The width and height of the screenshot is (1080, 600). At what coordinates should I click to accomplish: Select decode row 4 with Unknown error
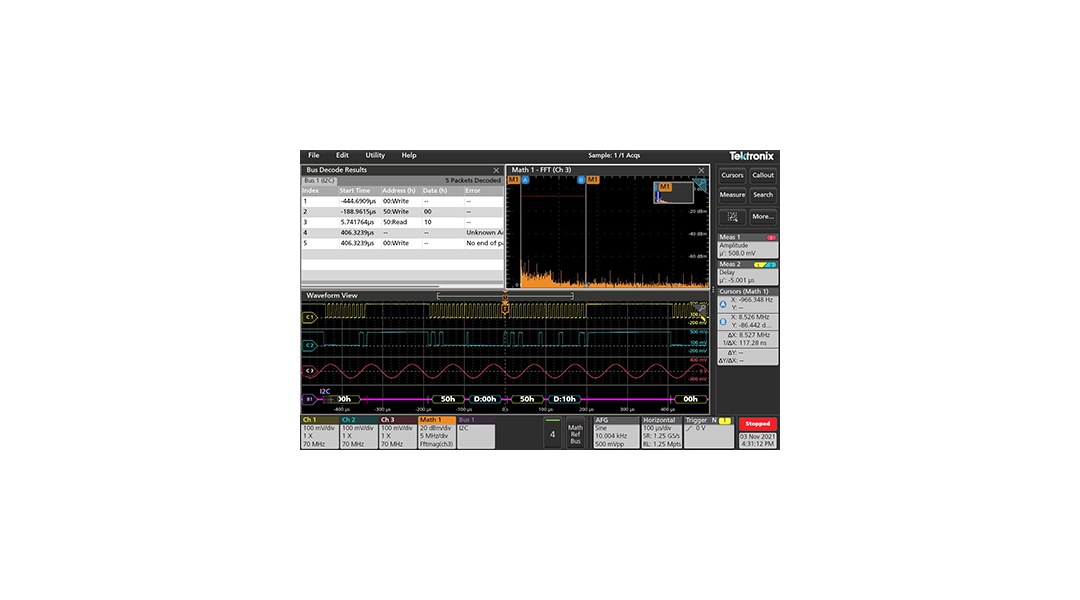click(x=402, y=233)
